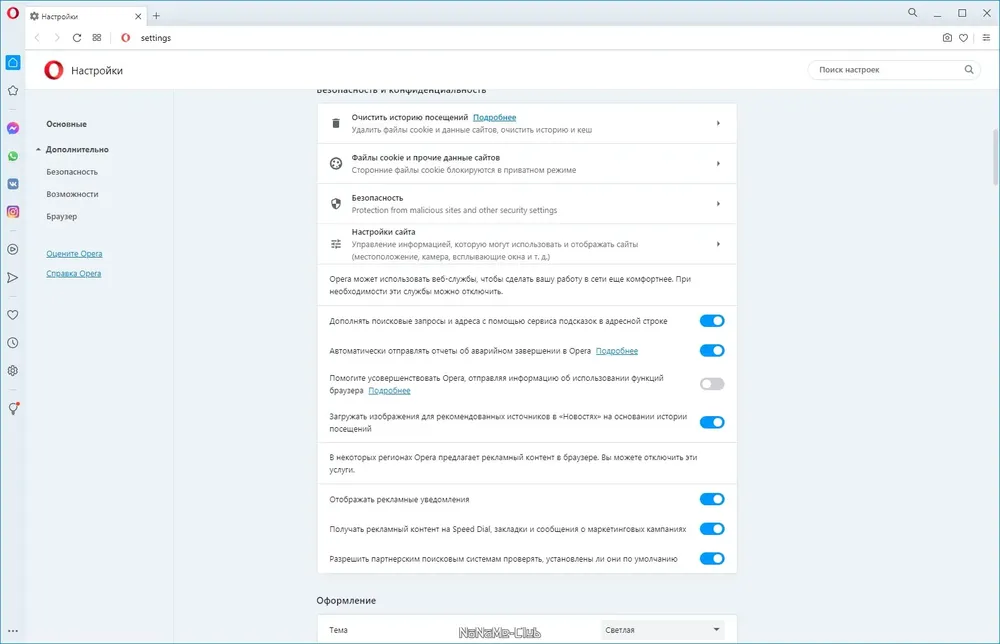
Task: Open the lightbulb tips icon in sidebar
Action: pyautogui.click(x=13, y=409)
